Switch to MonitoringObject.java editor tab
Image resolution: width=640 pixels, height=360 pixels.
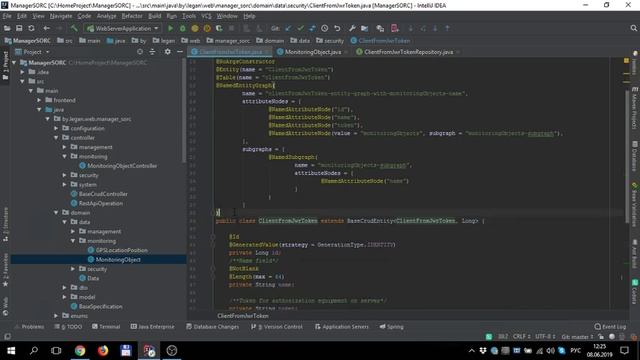312,52
